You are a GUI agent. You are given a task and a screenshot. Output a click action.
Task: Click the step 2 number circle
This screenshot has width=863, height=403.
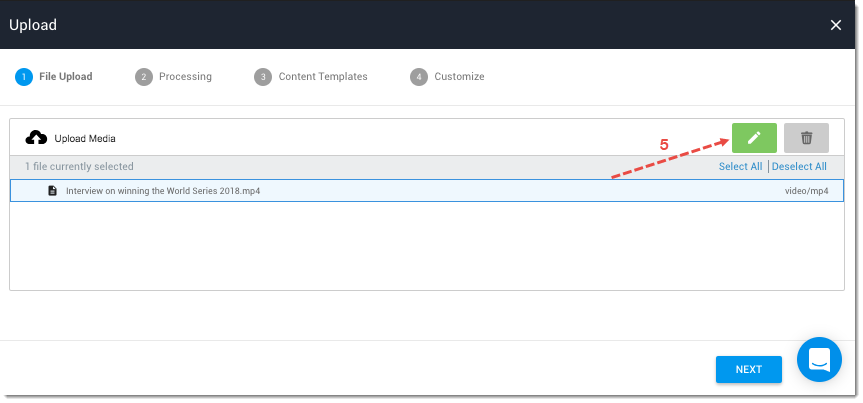click(x=143, y=77)
